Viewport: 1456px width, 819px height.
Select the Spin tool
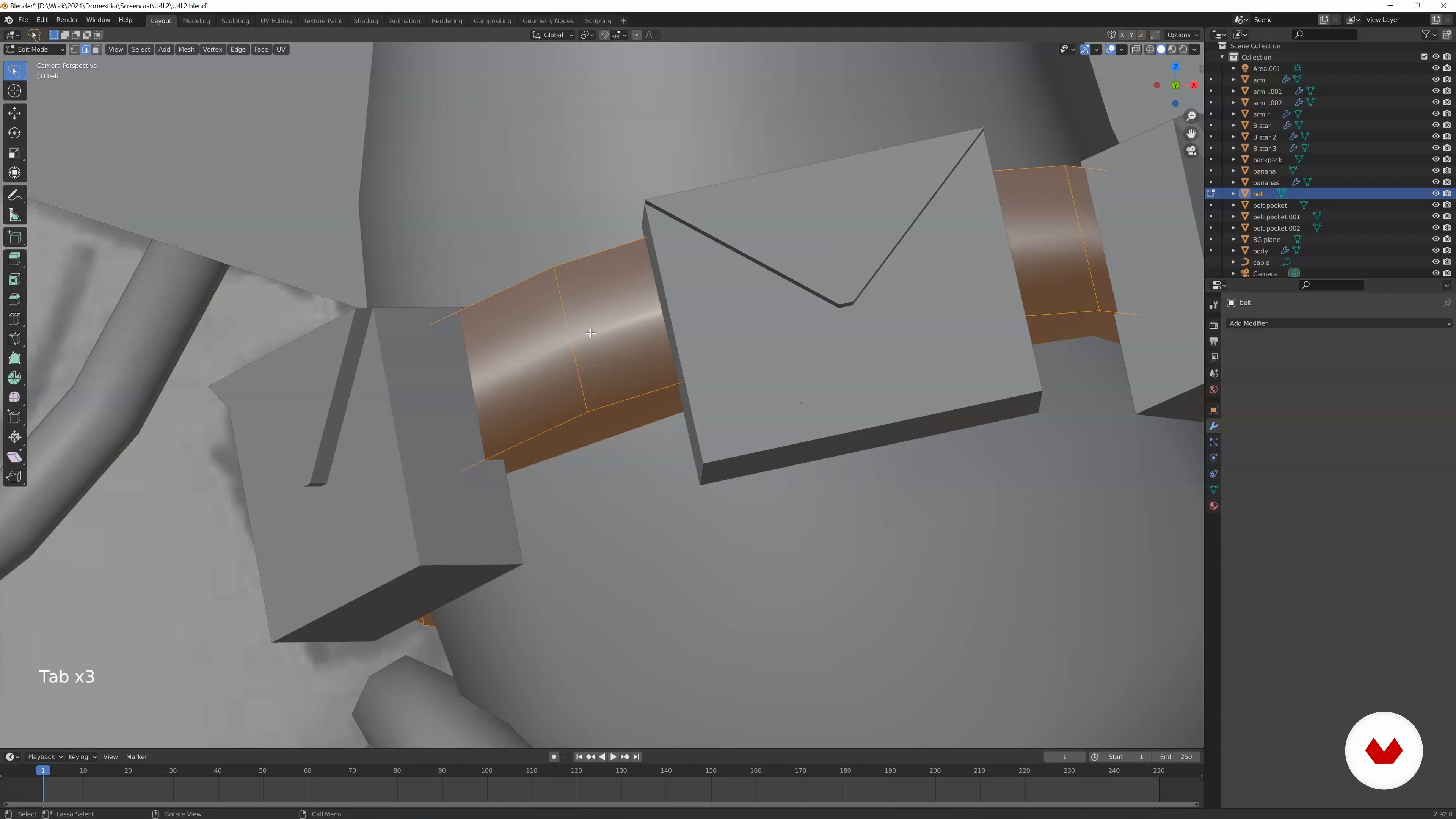click(x=14, y=378)
